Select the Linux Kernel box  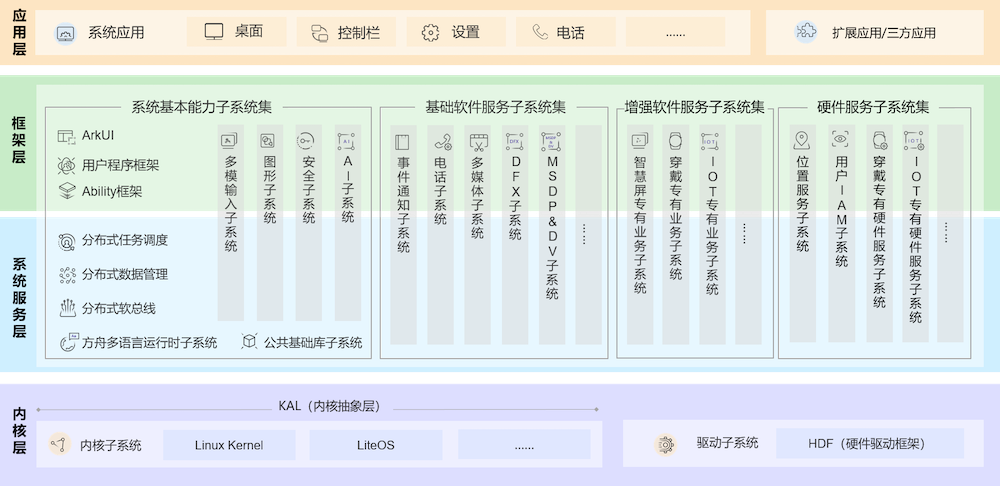[229, 445]
